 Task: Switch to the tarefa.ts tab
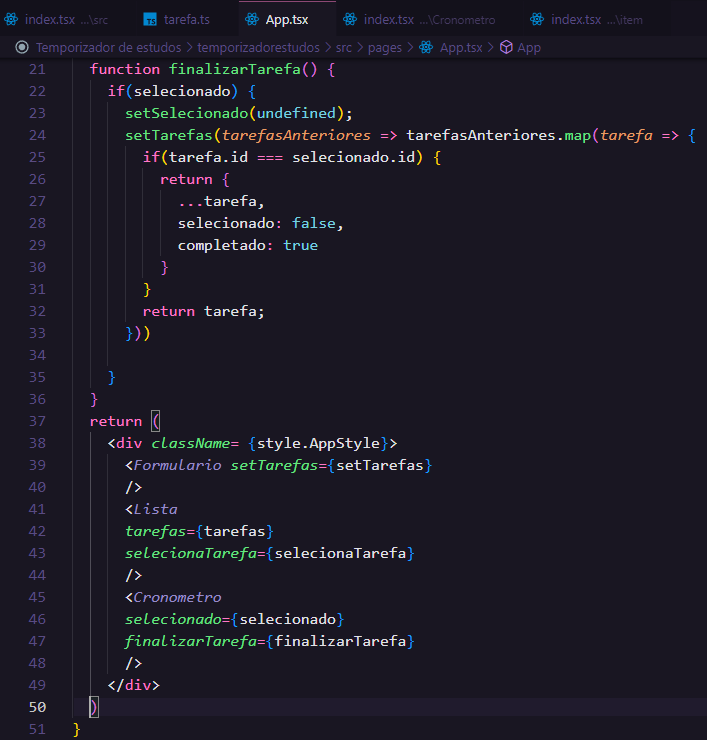point(177,19)
